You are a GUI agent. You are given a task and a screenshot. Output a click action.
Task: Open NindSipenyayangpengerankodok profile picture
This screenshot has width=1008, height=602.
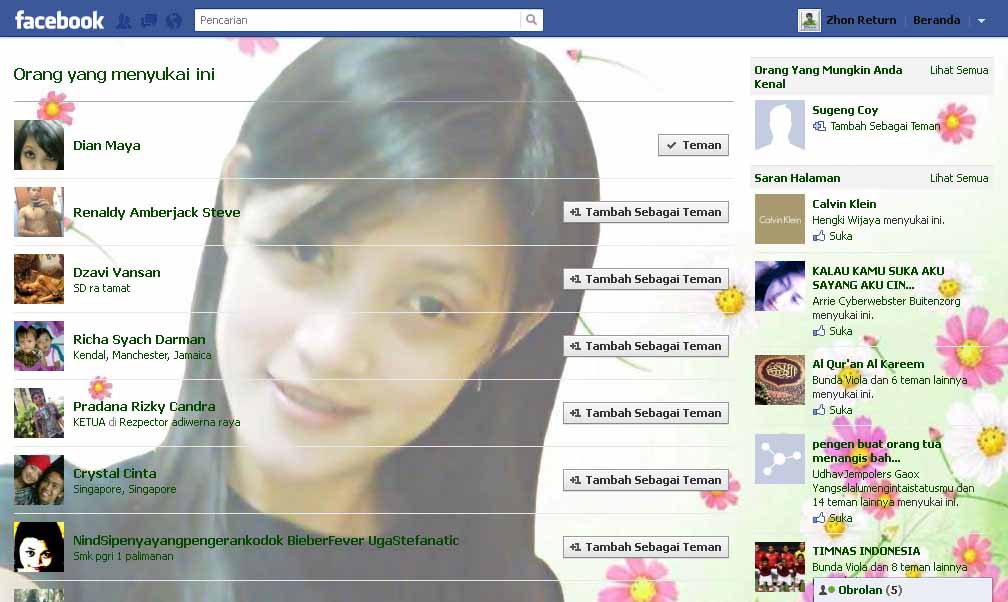coord(39,546)
